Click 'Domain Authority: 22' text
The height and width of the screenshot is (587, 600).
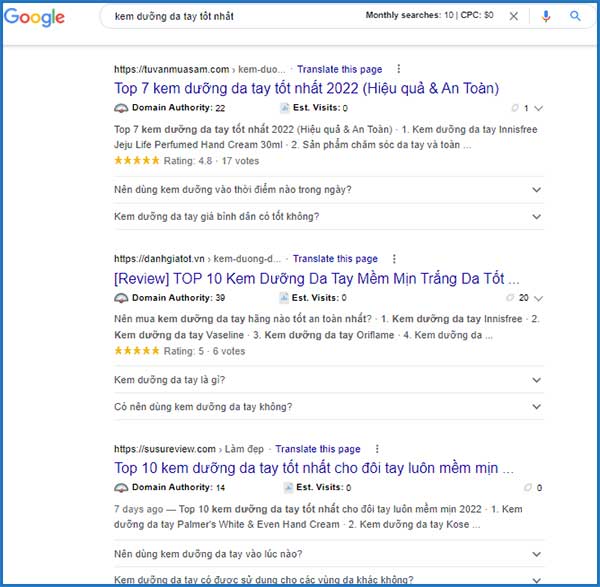pyautogui.click(x=178, y=108)
